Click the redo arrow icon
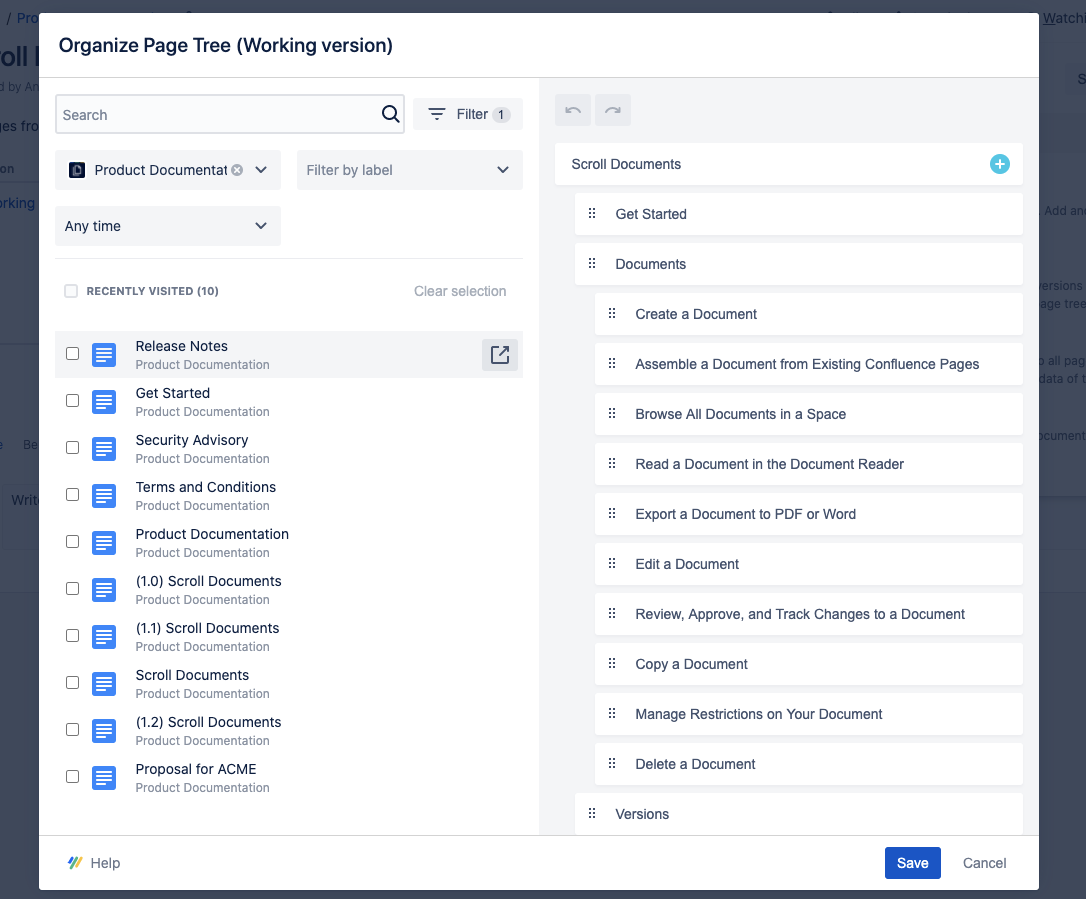Image resolution: width=1086 pixels, height=899 pixels. pos(613,110)
